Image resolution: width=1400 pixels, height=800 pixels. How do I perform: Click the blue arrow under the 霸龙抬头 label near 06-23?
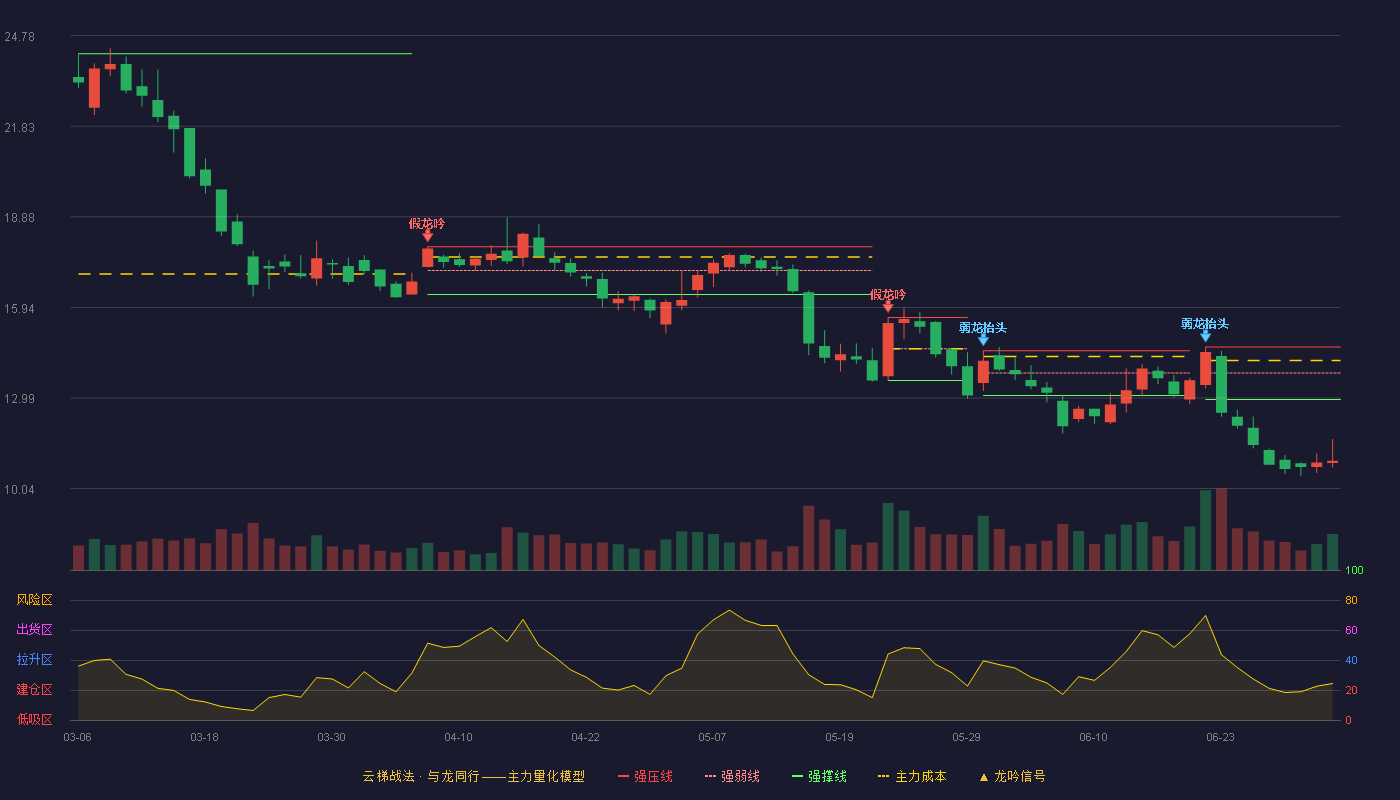(1205, 336)
